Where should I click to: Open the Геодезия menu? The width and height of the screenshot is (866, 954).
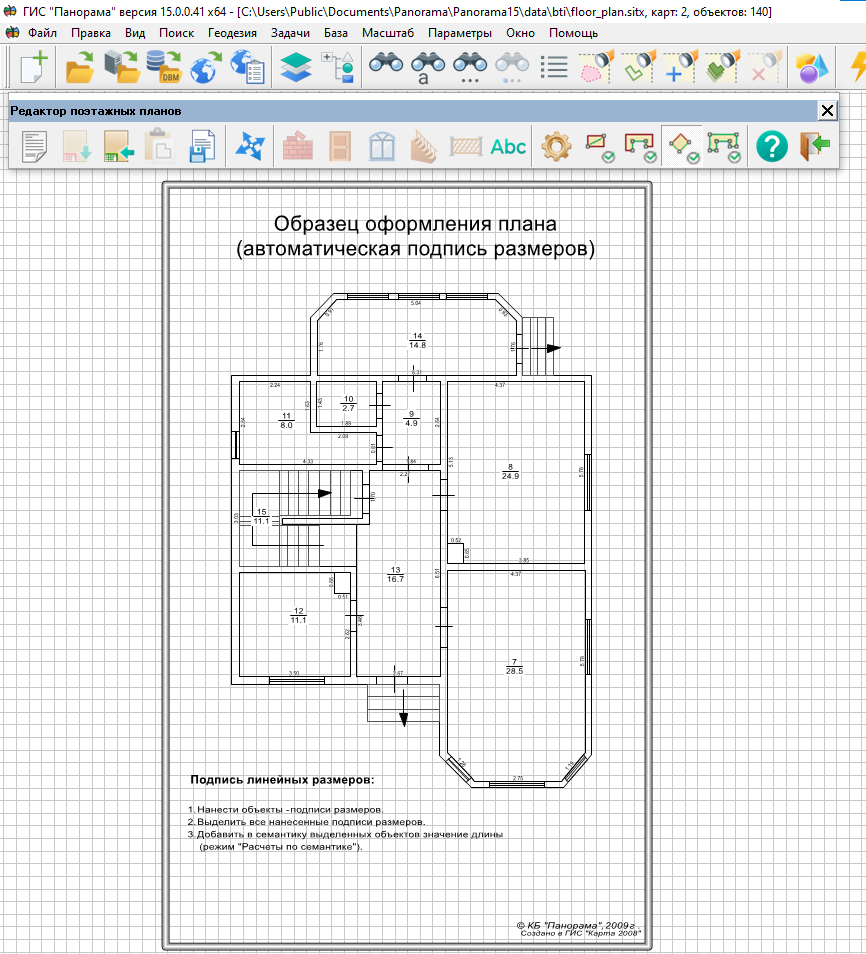tap(232, 32)
